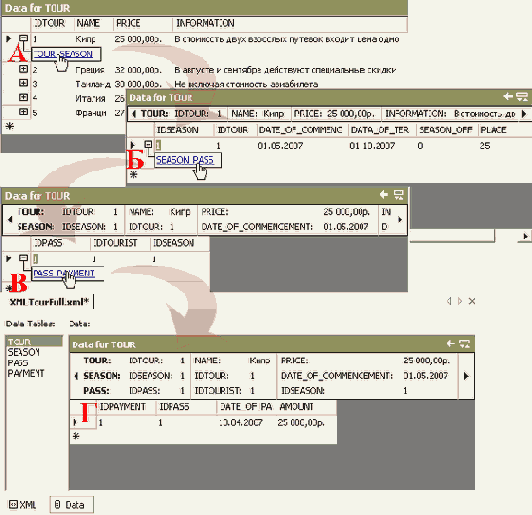This screenshot has height=515, width=532.
Task: Collapse row 1 Кипр in TOUR grid
Action: click(23, 38)
